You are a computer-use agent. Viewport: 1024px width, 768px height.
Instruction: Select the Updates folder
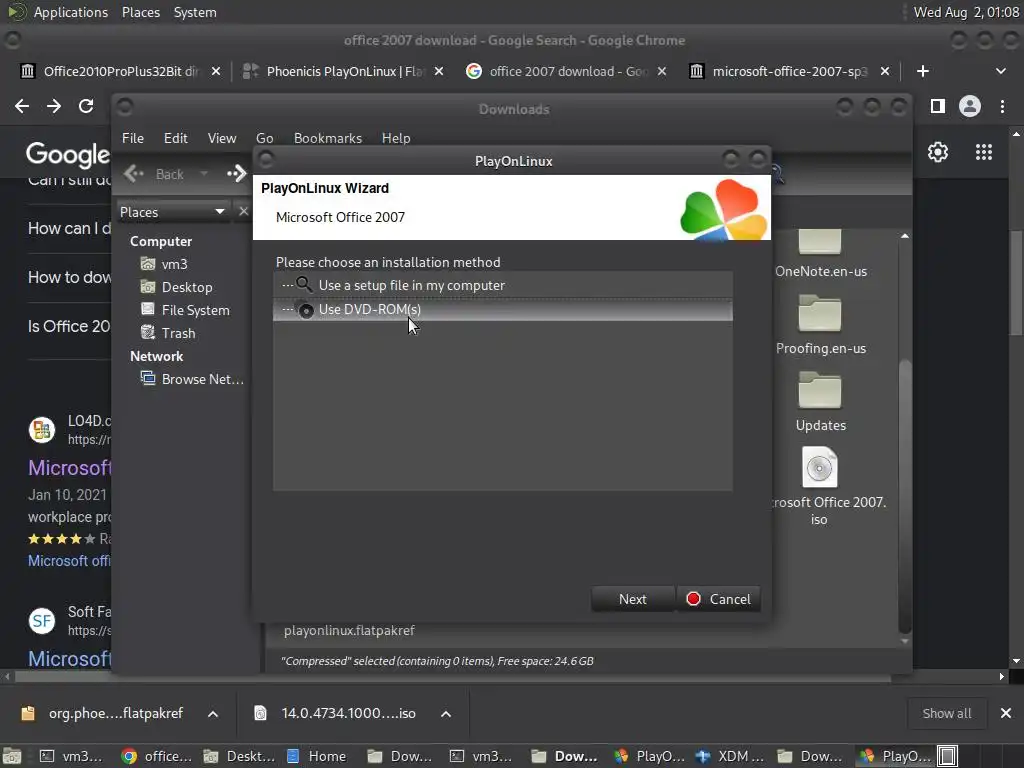tap(820, 402)
